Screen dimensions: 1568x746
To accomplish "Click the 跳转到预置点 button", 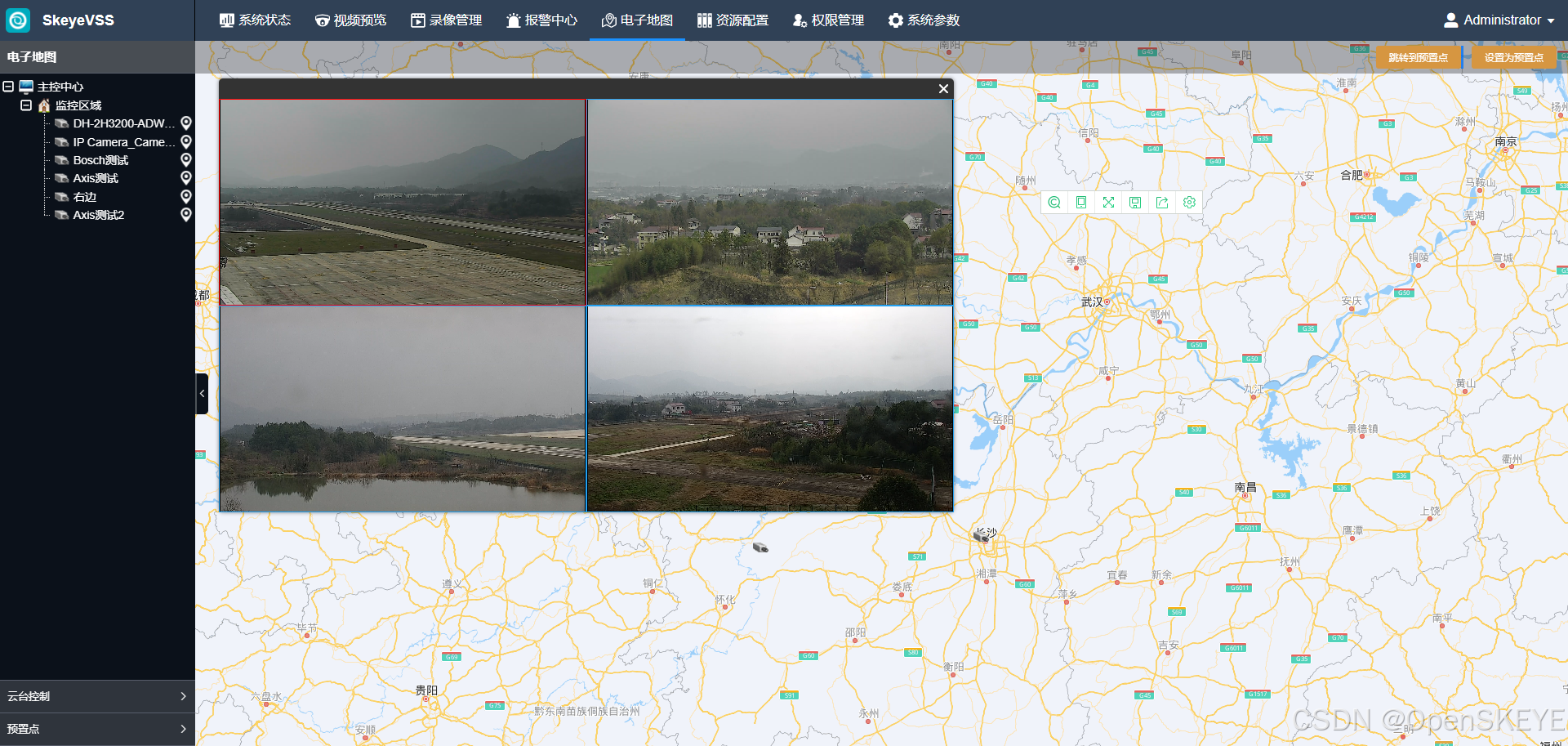I will [1419, 57].
